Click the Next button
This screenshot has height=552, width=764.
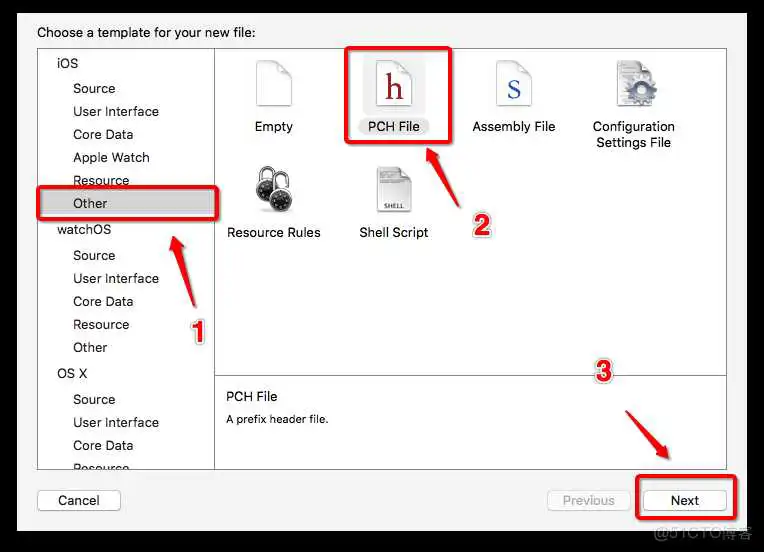click(x=685, y=500)
